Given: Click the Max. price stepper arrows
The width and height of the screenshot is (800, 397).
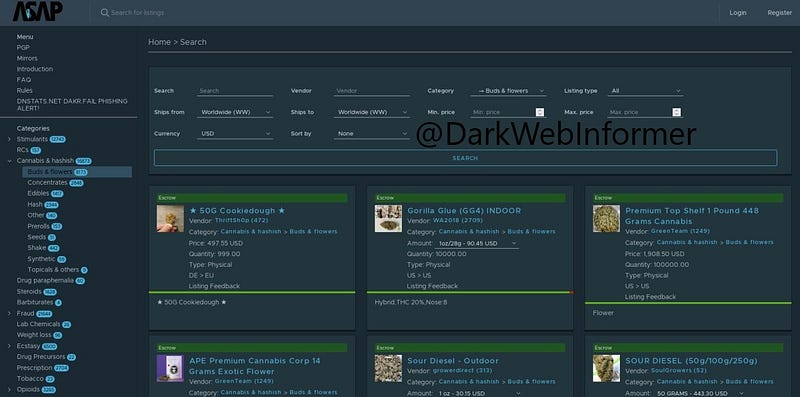Looking at the screenshot, I should tap(677, 112).
